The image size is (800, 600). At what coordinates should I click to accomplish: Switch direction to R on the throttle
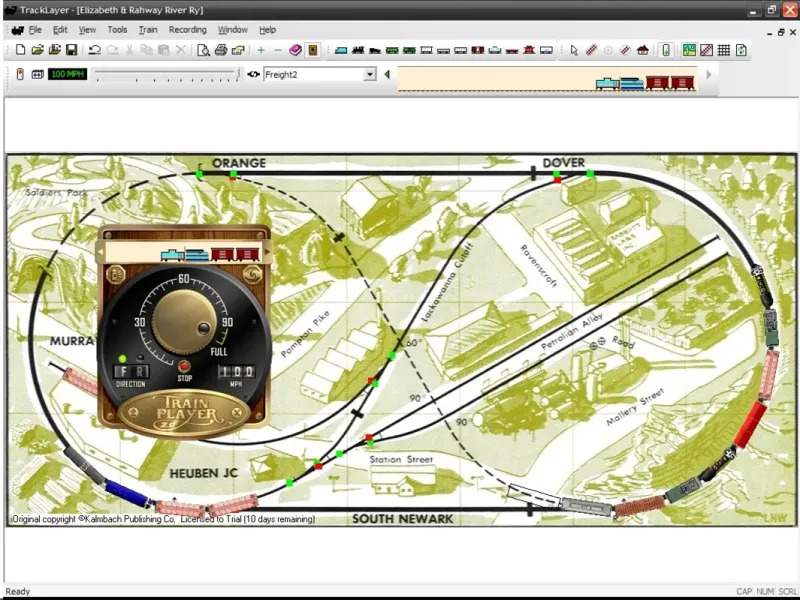point(141,372)
